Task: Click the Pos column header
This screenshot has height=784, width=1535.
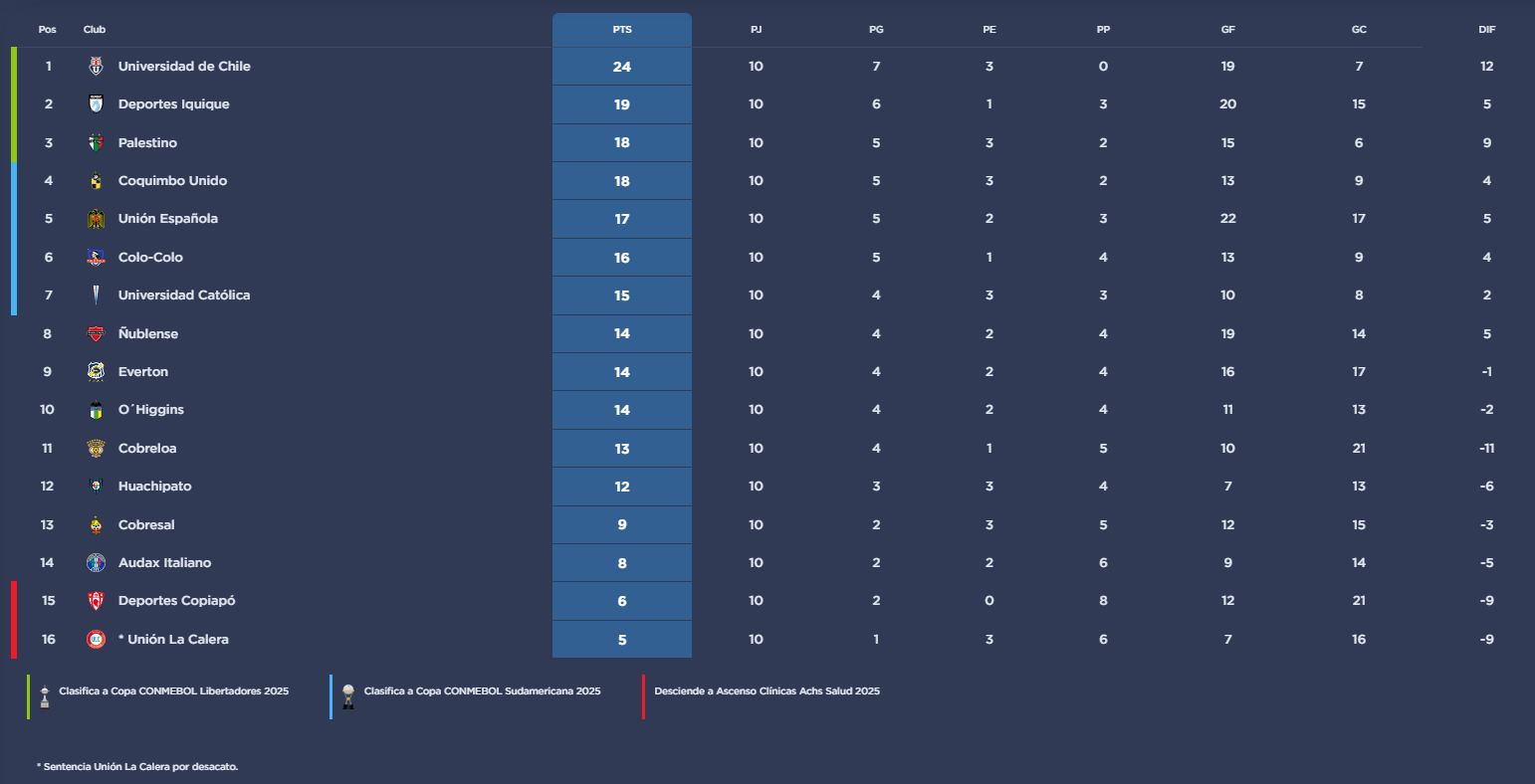Action: coord(48,30)
